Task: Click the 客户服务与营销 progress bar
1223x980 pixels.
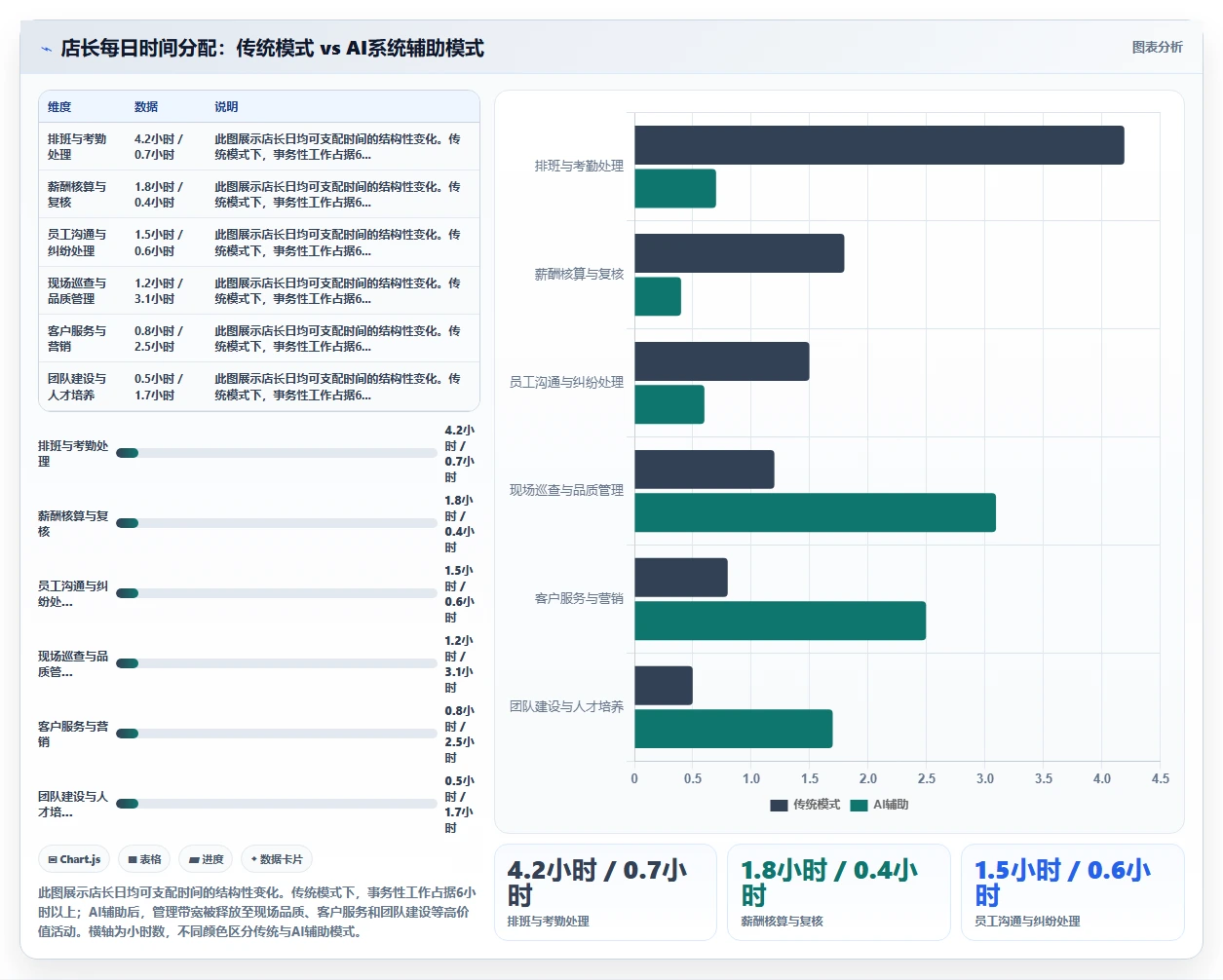Action: pos(277,734)
